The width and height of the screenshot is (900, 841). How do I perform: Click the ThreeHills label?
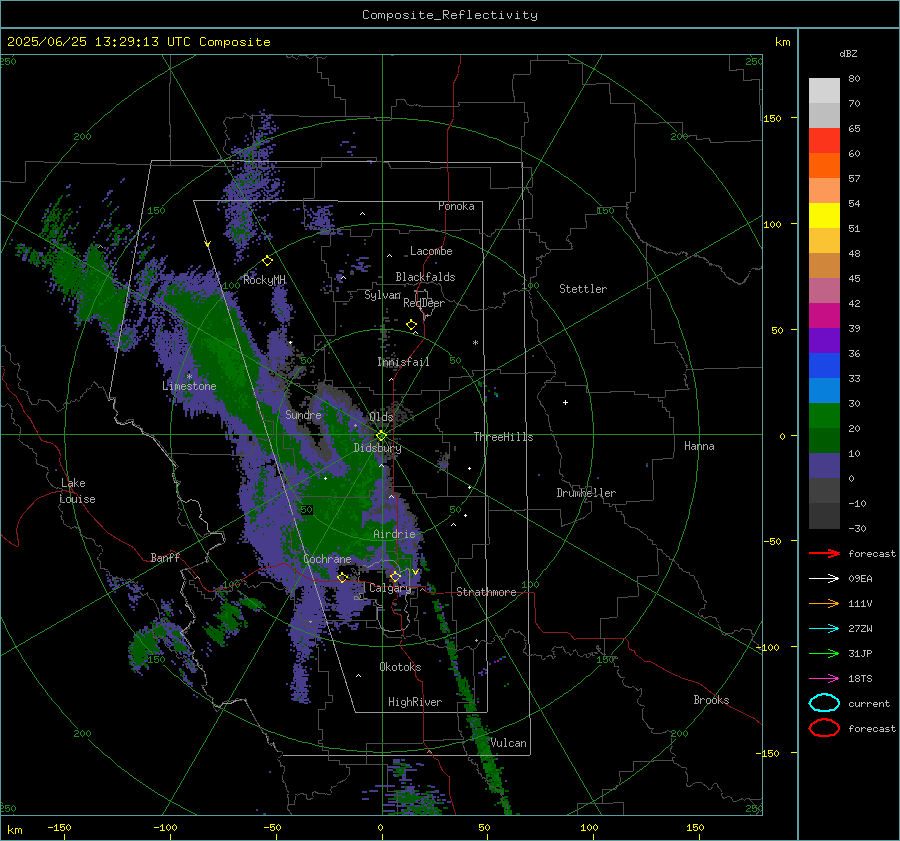[x=503, y=437]
